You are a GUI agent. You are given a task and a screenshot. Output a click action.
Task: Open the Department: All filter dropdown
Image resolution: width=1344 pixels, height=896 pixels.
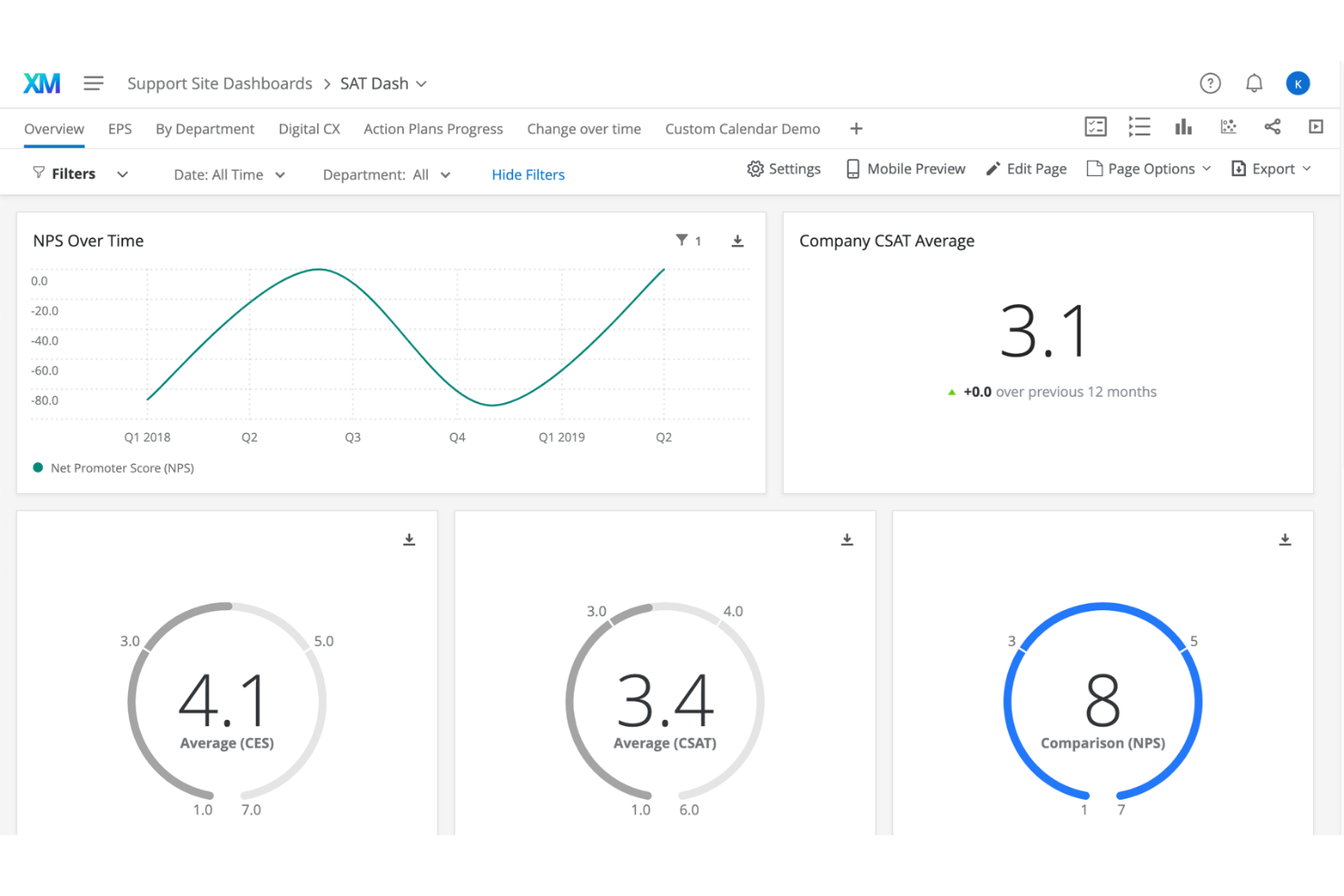click(387, 174)
